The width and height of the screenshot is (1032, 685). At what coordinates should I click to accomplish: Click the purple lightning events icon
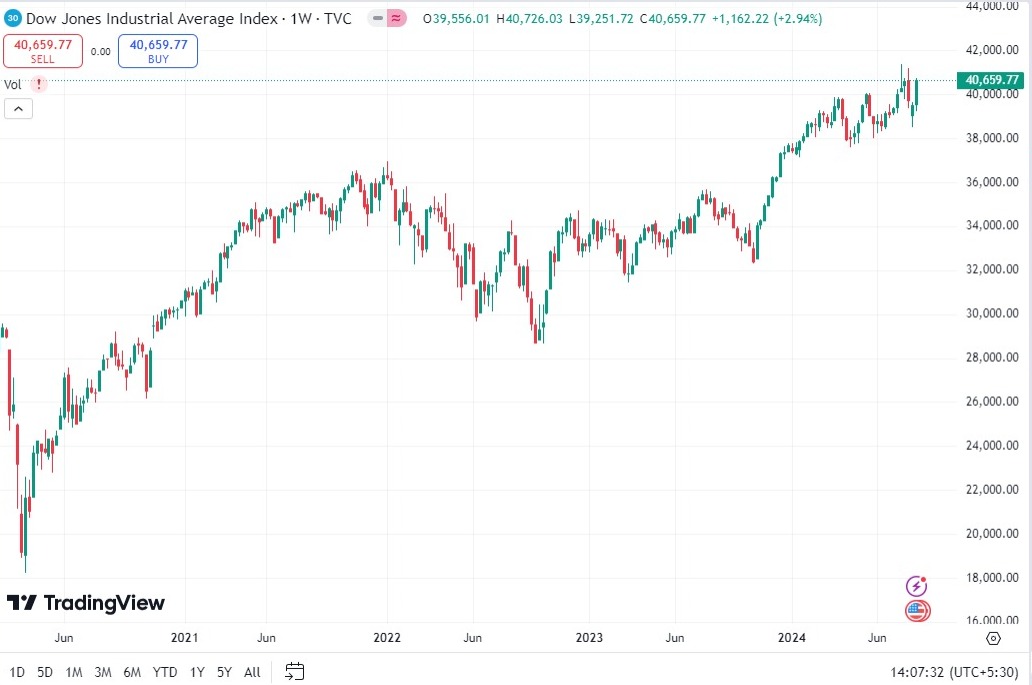(x=917, y=586)
